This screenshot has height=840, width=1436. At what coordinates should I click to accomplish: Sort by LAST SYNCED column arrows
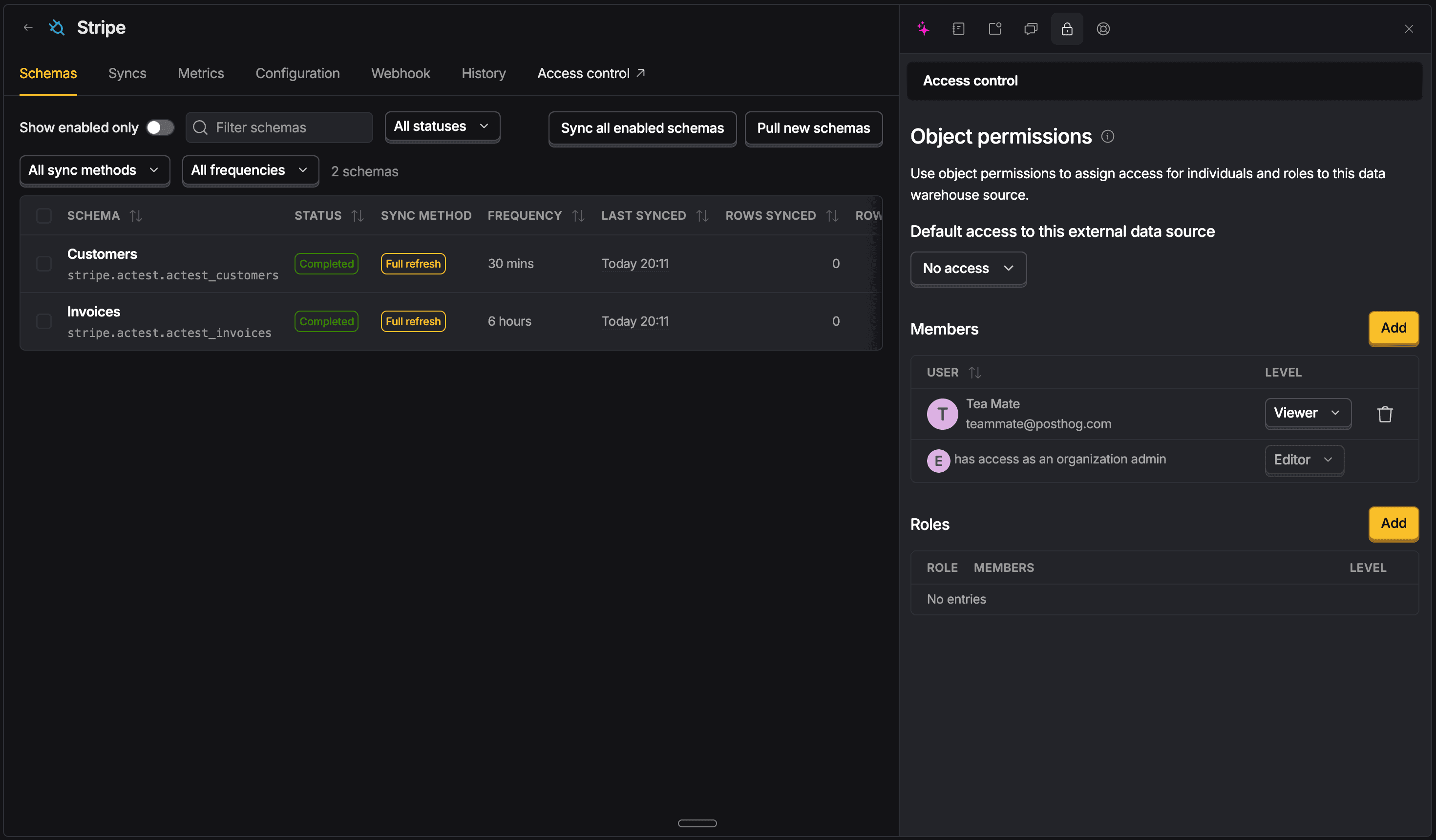702,215
